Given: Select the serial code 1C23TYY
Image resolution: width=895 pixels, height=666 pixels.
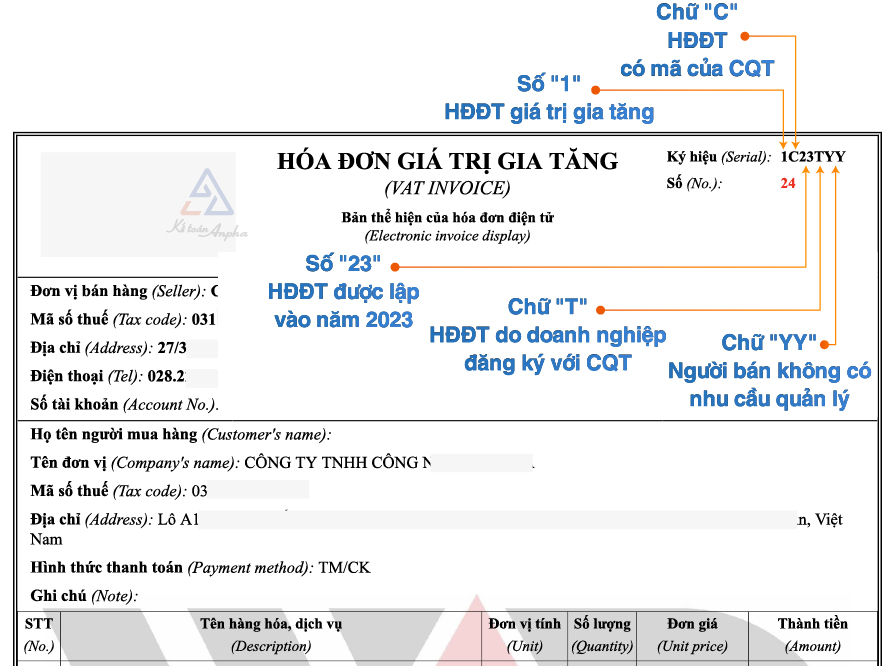Looking at the screenshot, I should [x=813, y=157].
